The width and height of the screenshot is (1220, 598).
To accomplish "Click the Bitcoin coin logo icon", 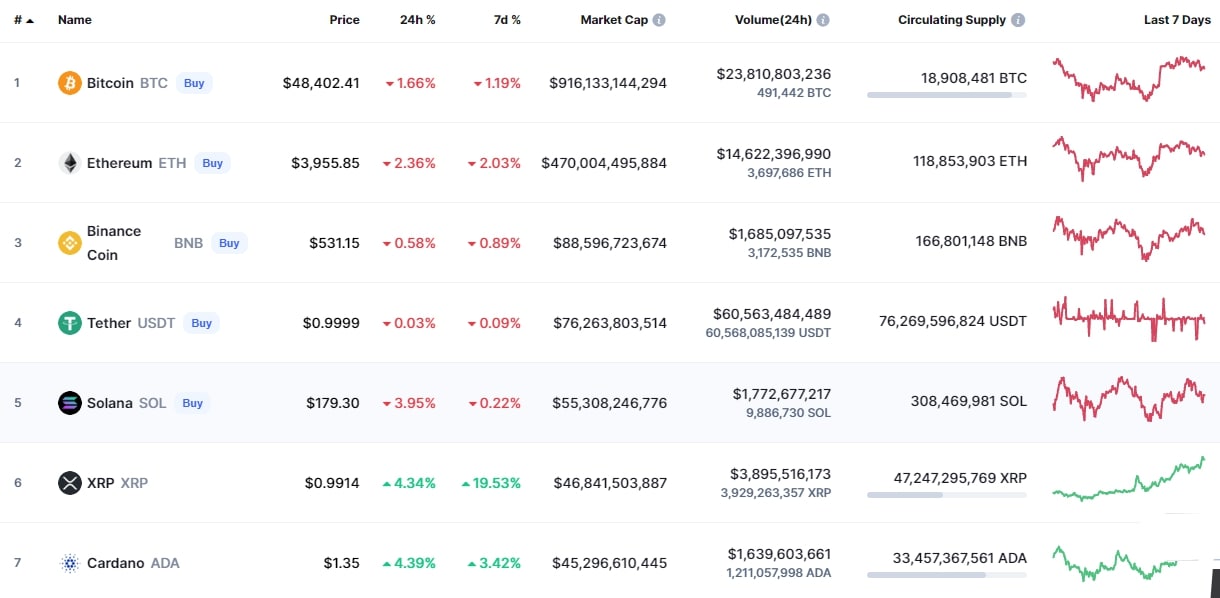I will point(70,83).
